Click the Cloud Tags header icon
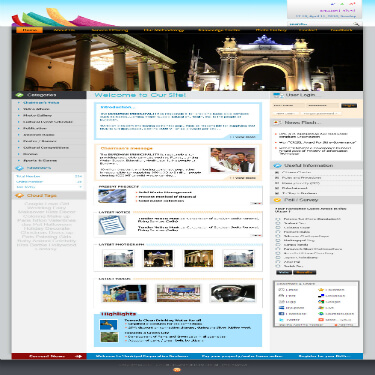 click(x=19, y=195)
